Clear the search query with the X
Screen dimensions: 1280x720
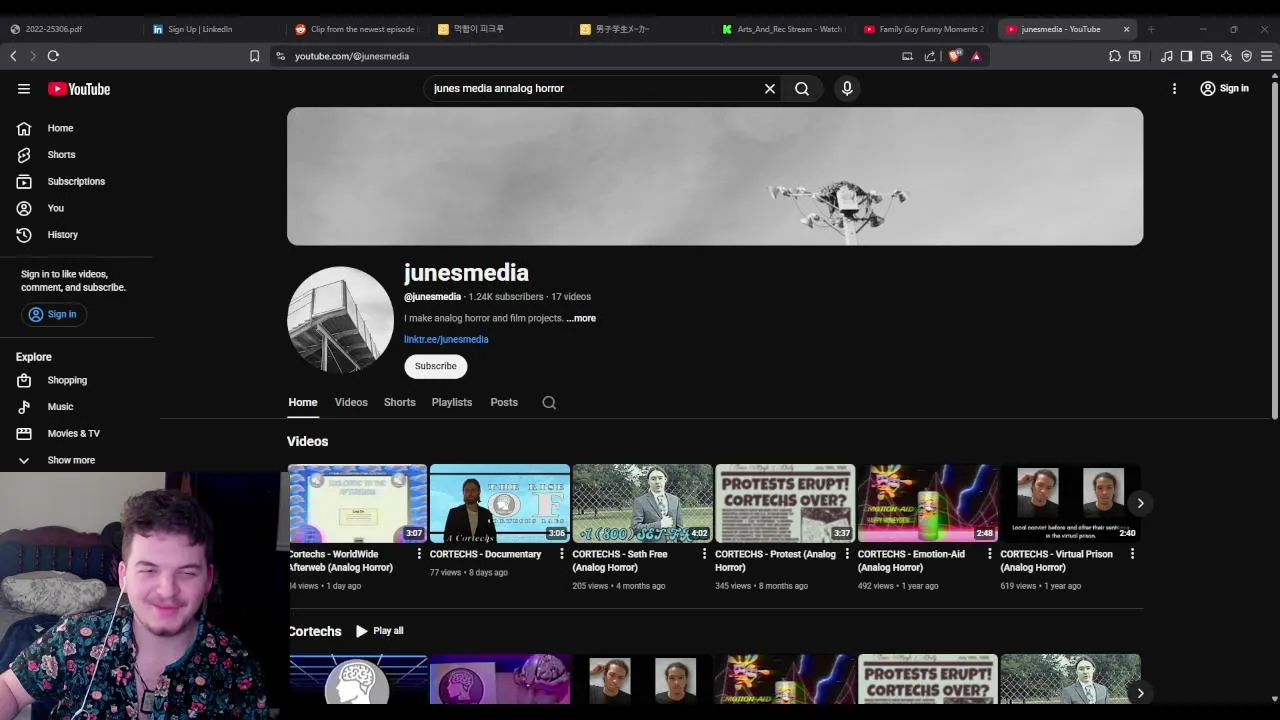(770, 89)
